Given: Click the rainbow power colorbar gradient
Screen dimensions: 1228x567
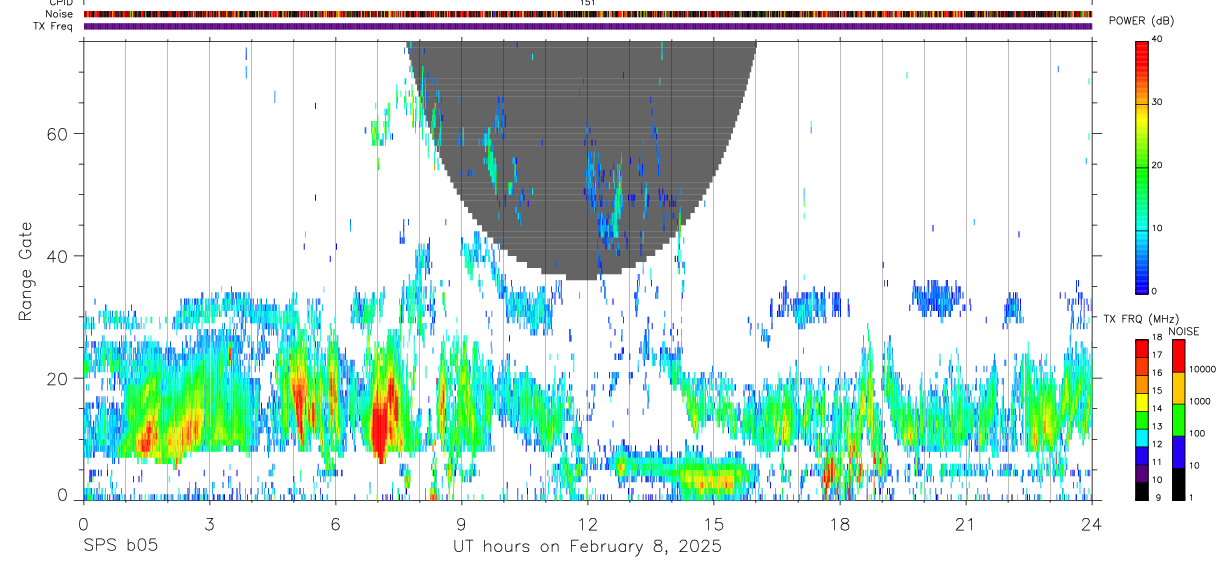Looking at the screenshot, I should 1142,166.
